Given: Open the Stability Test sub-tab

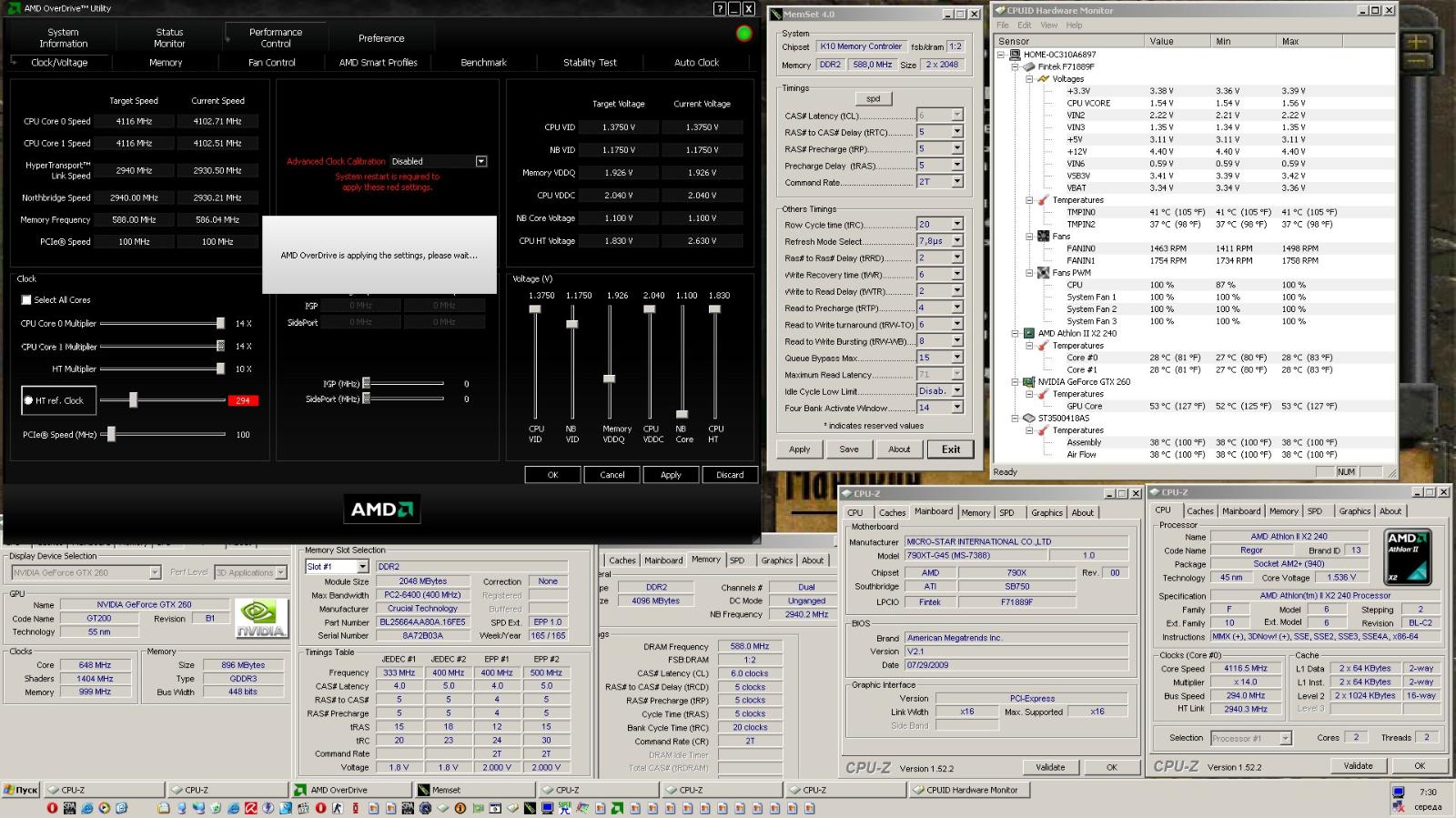Looking at the screenshot, I should pos(590,63).
